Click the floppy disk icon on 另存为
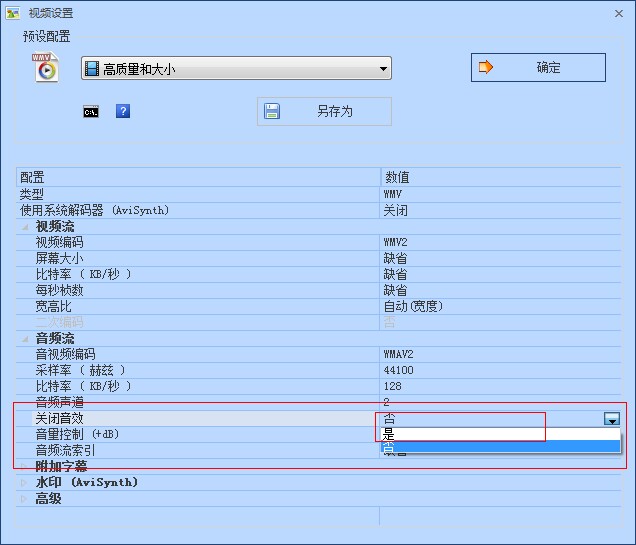 (272, 111)
